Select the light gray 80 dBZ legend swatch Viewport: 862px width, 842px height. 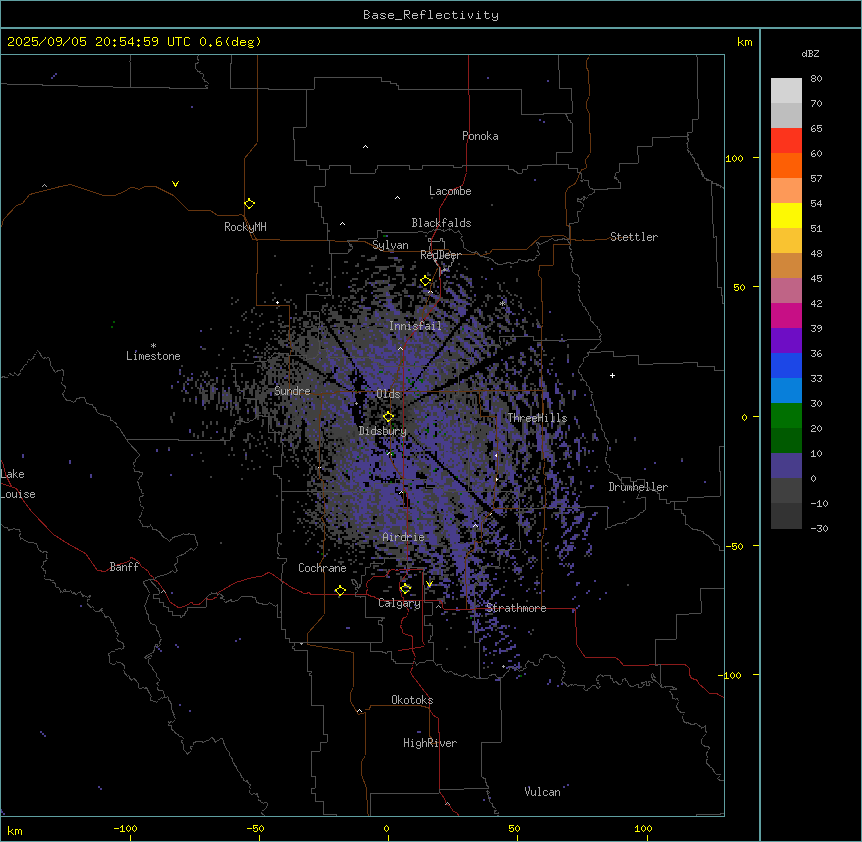pyautogui.click(x=786, y=91)
